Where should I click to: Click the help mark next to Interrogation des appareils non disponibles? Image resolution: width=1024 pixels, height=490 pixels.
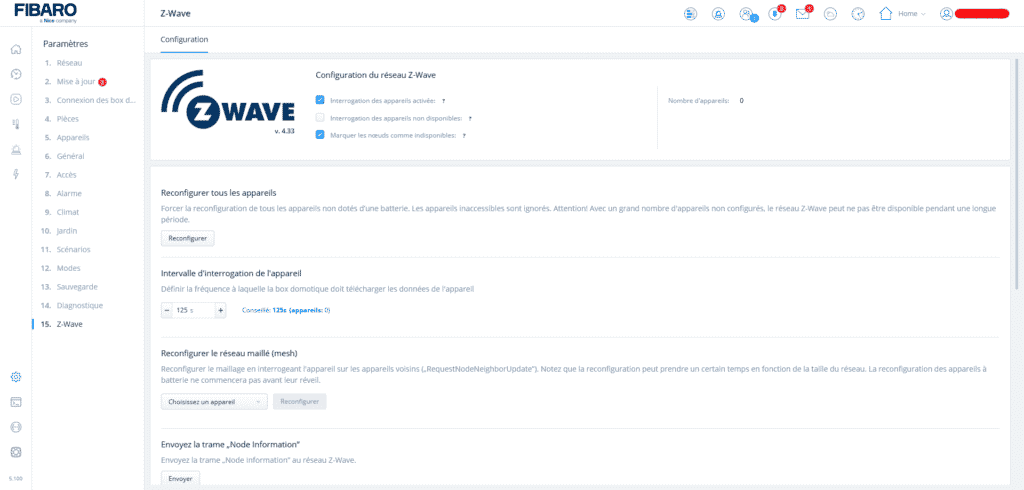pos(470,119)
